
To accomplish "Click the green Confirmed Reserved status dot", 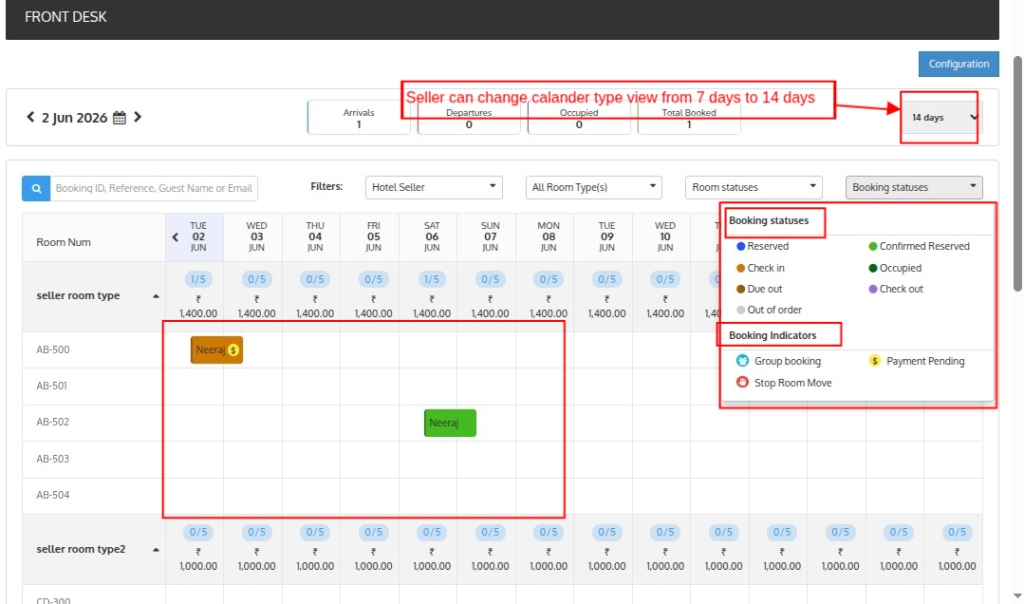I will 872,246.
